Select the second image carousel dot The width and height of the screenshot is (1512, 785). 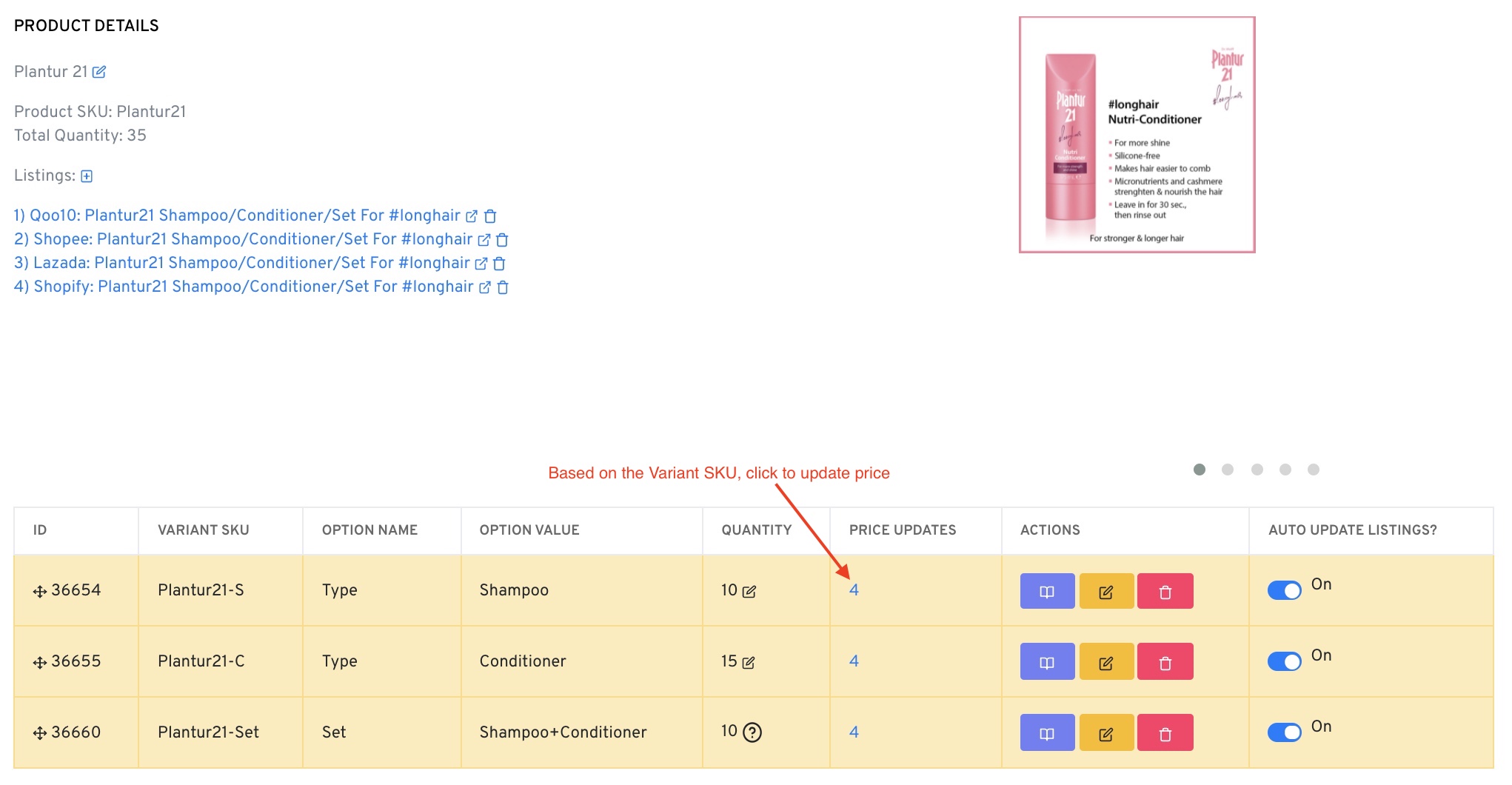point(1228,470)
